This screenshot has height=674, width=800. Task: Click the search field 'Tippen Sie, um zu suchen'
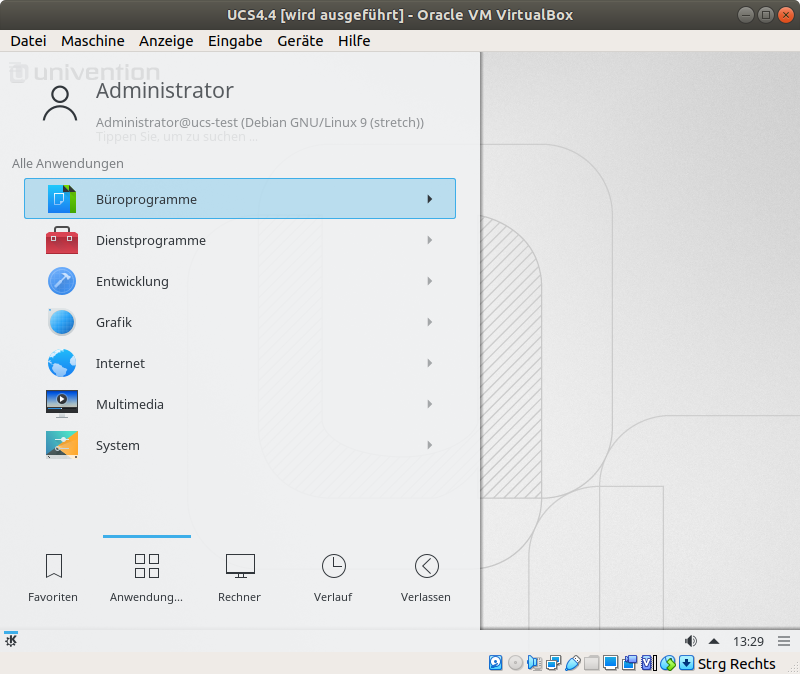pyautogui.click(x=177, y=137)
